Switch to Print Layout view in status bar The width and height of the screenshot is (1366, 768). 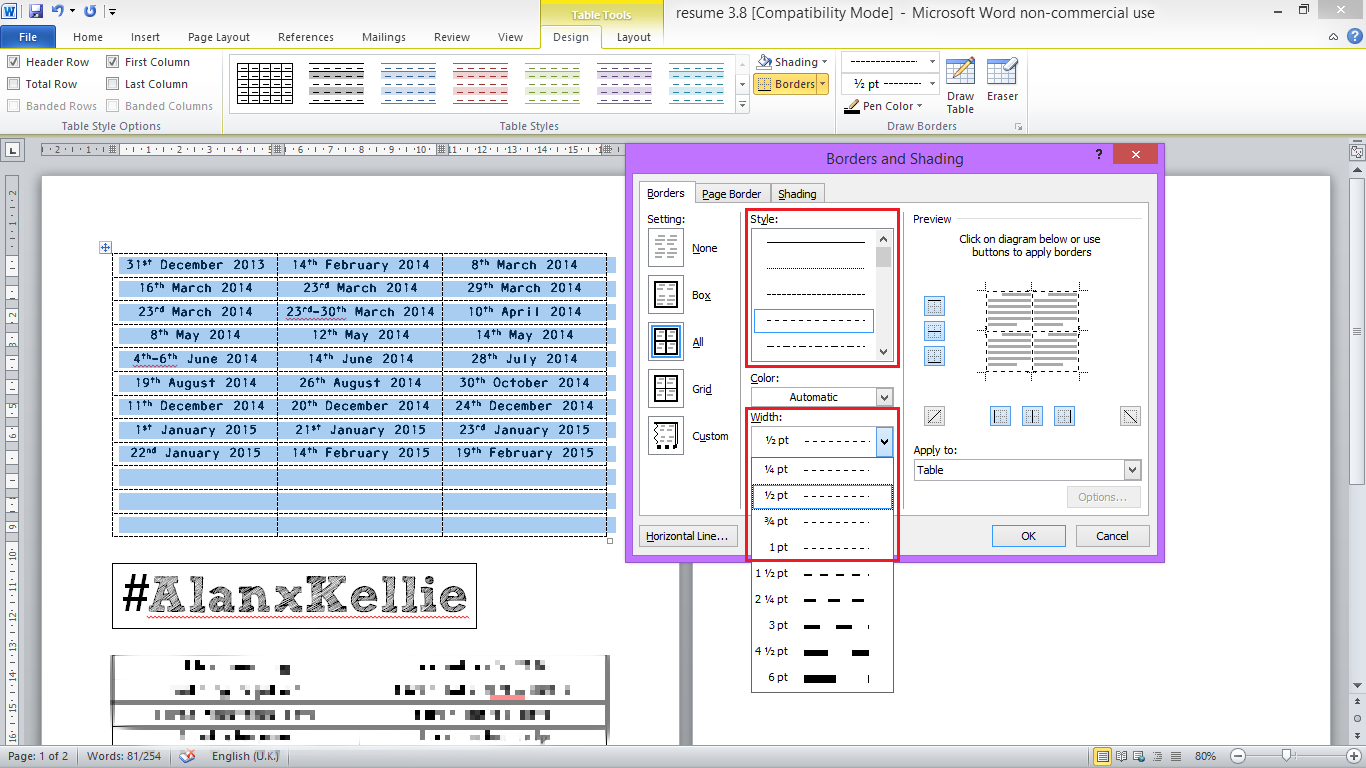1103,756
